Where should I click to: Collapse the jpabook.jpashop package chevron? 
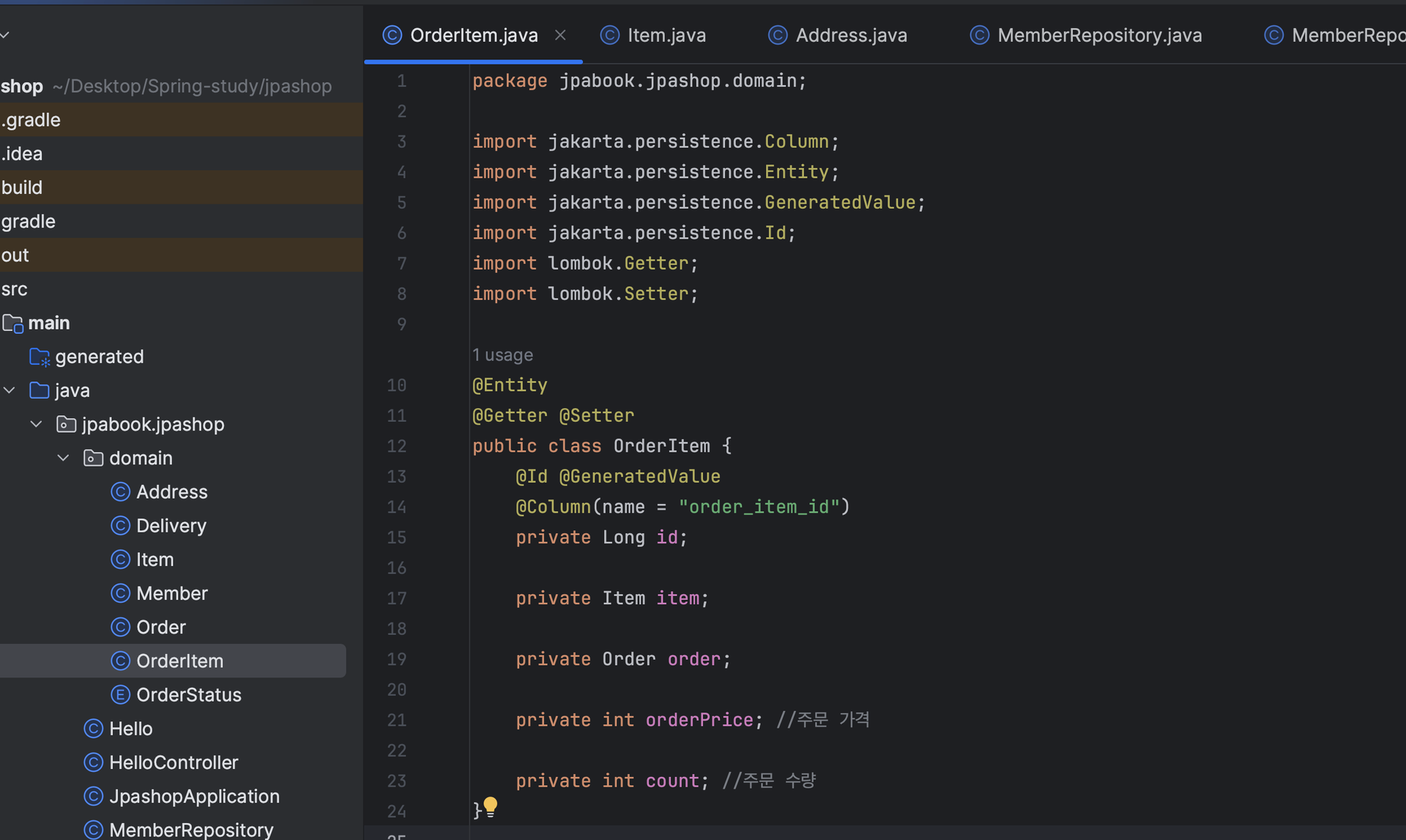(x=37, y=424)
